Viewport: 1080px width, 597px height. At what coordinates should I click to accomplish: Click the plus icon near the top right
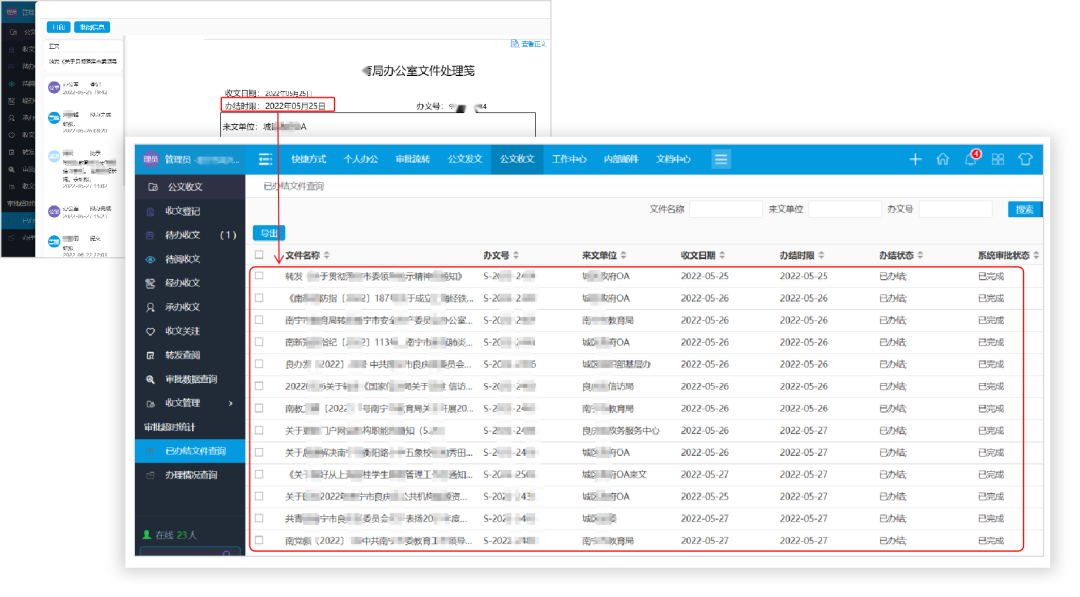(915, 158)
